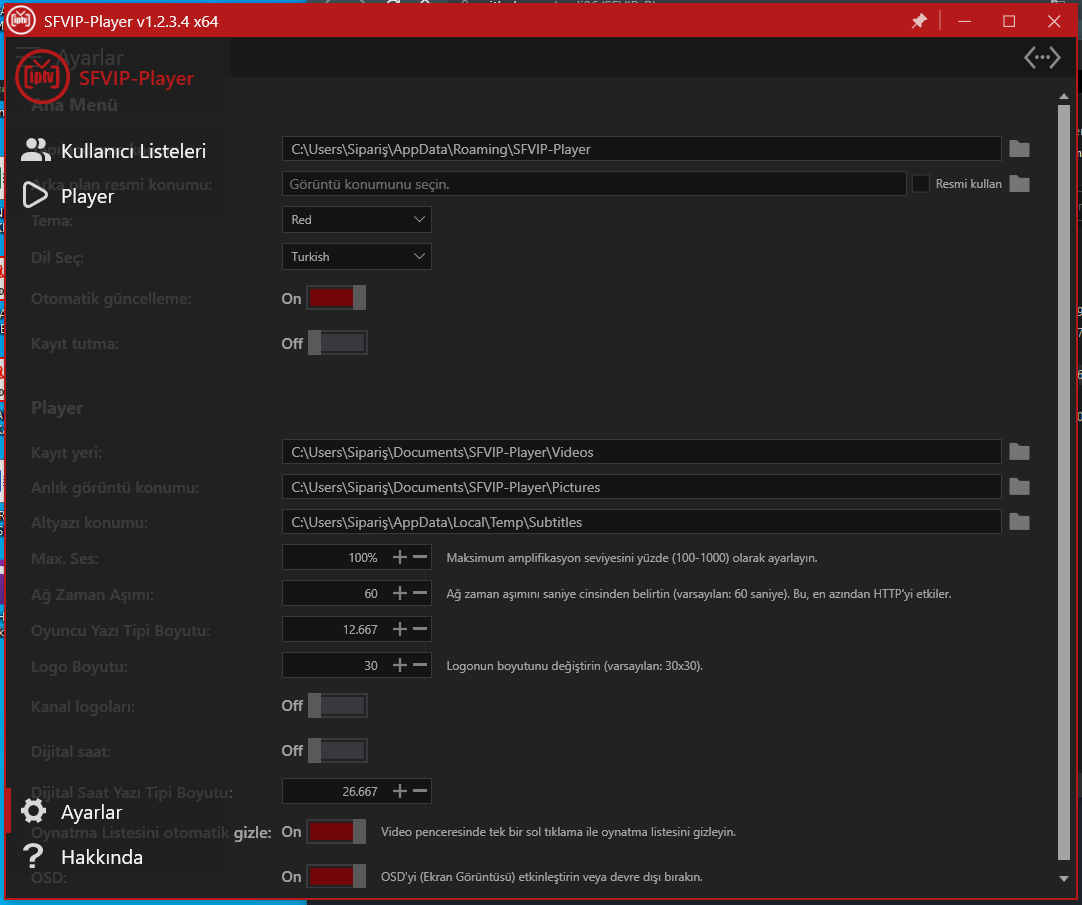Click the scrollbar up arrow

(x=1063, y=97)
